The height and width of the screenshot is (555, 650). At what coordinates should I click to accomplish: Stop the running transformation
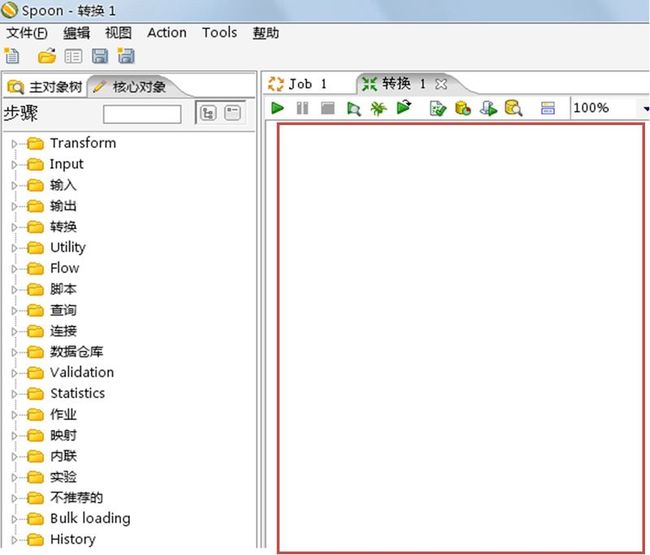(327, 109)
